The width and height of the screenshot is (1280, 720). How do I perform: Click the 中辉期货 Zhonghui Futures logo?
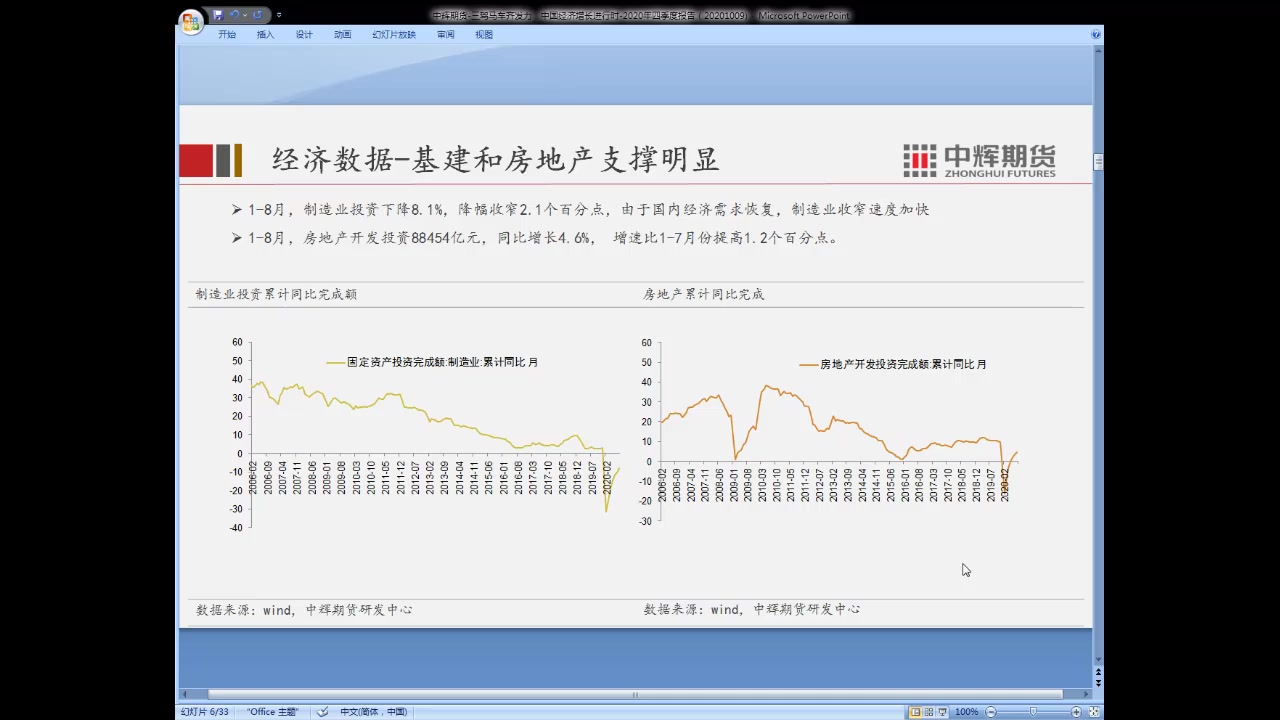click(979, 160)
